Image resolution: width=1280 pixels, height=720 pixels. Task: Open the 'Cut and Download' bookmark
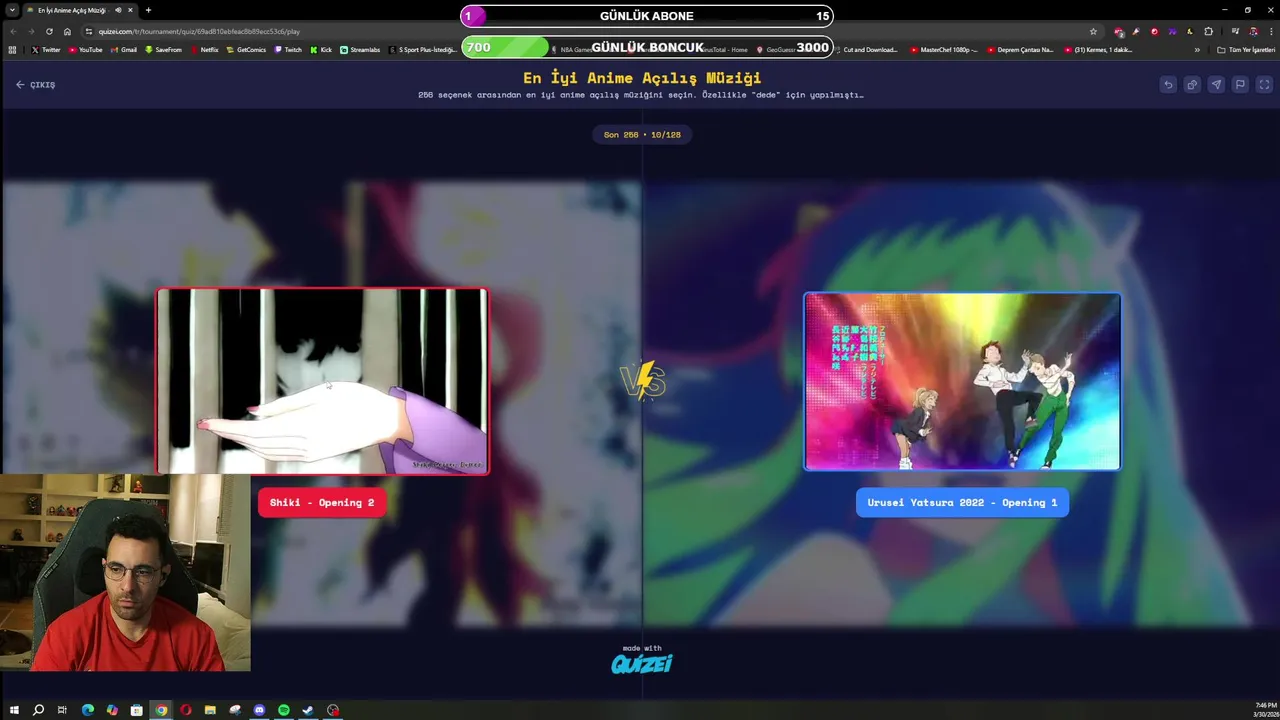866,49
